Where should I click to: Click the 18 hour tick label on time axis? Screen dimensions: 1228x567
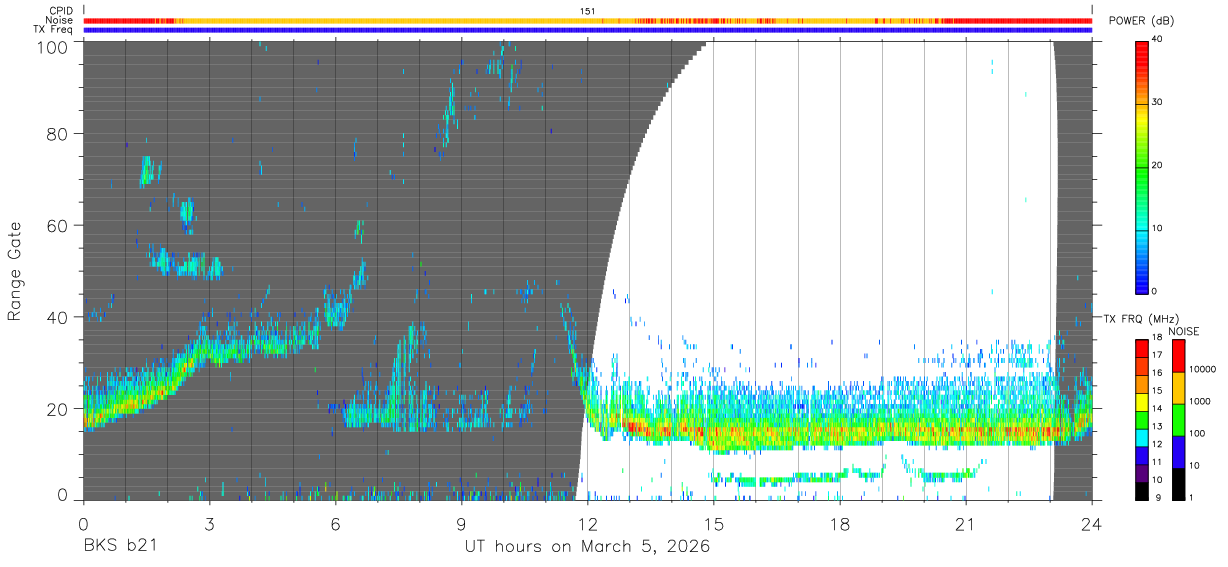coord(840,522)
